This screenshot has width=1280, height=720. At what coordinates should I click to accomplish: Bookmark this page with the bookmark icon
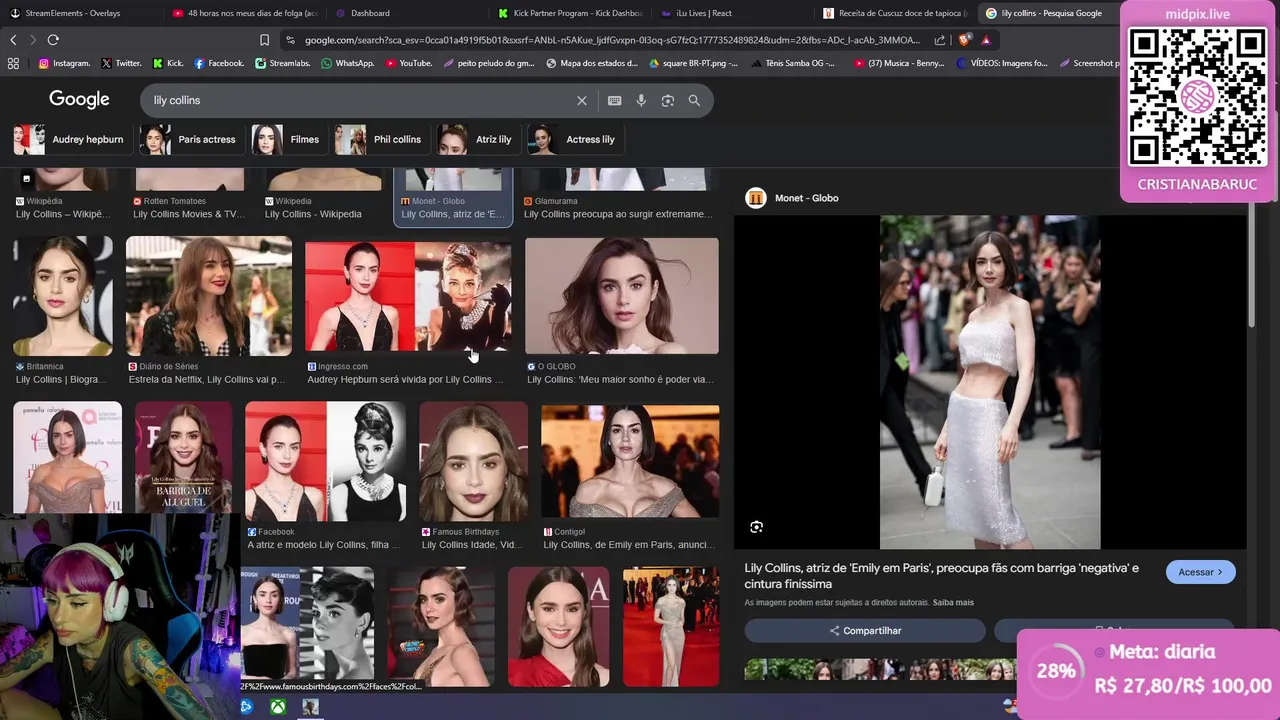click(264, 40)
